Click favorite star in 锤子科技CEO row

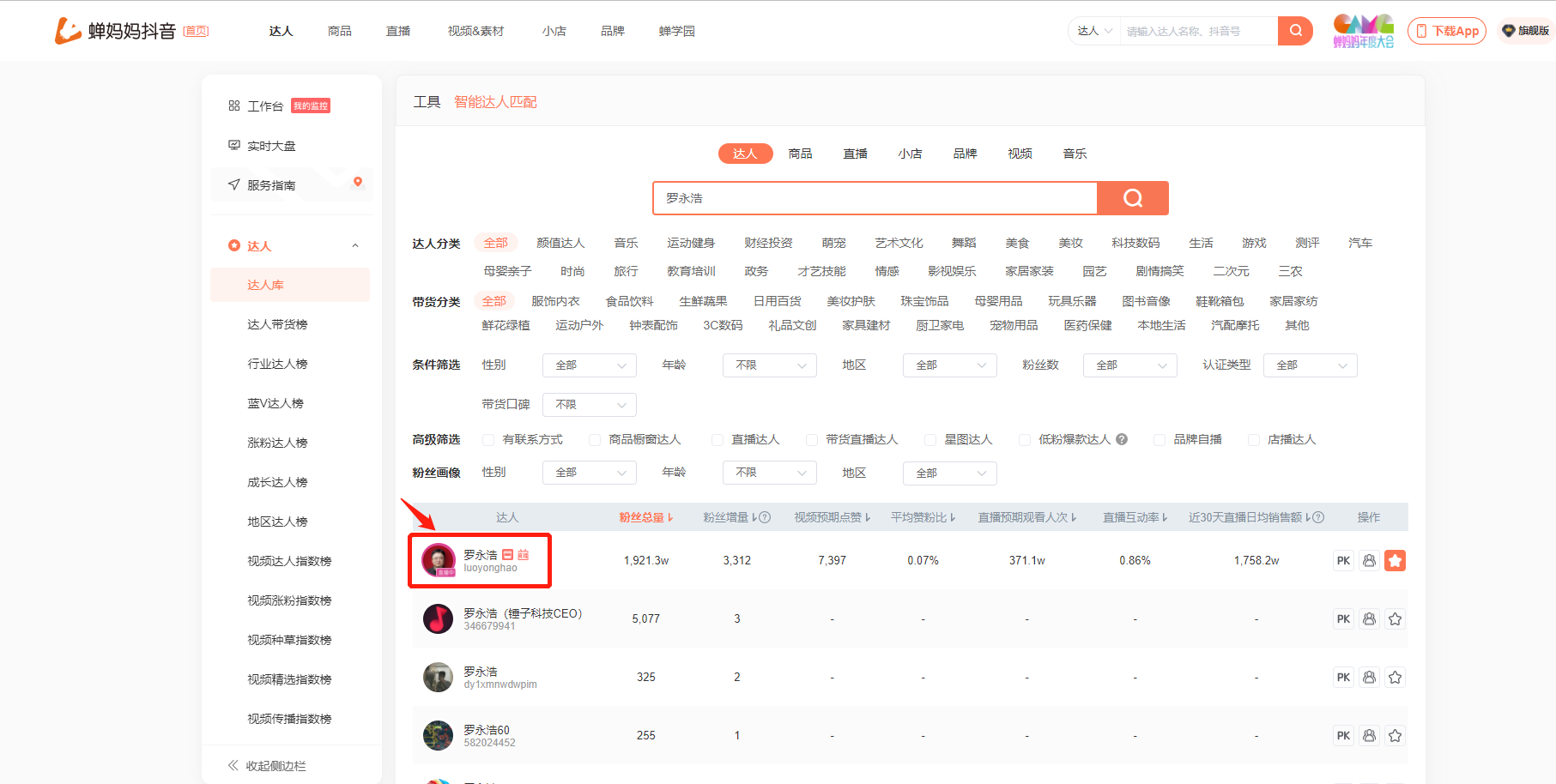point(1395,618)
